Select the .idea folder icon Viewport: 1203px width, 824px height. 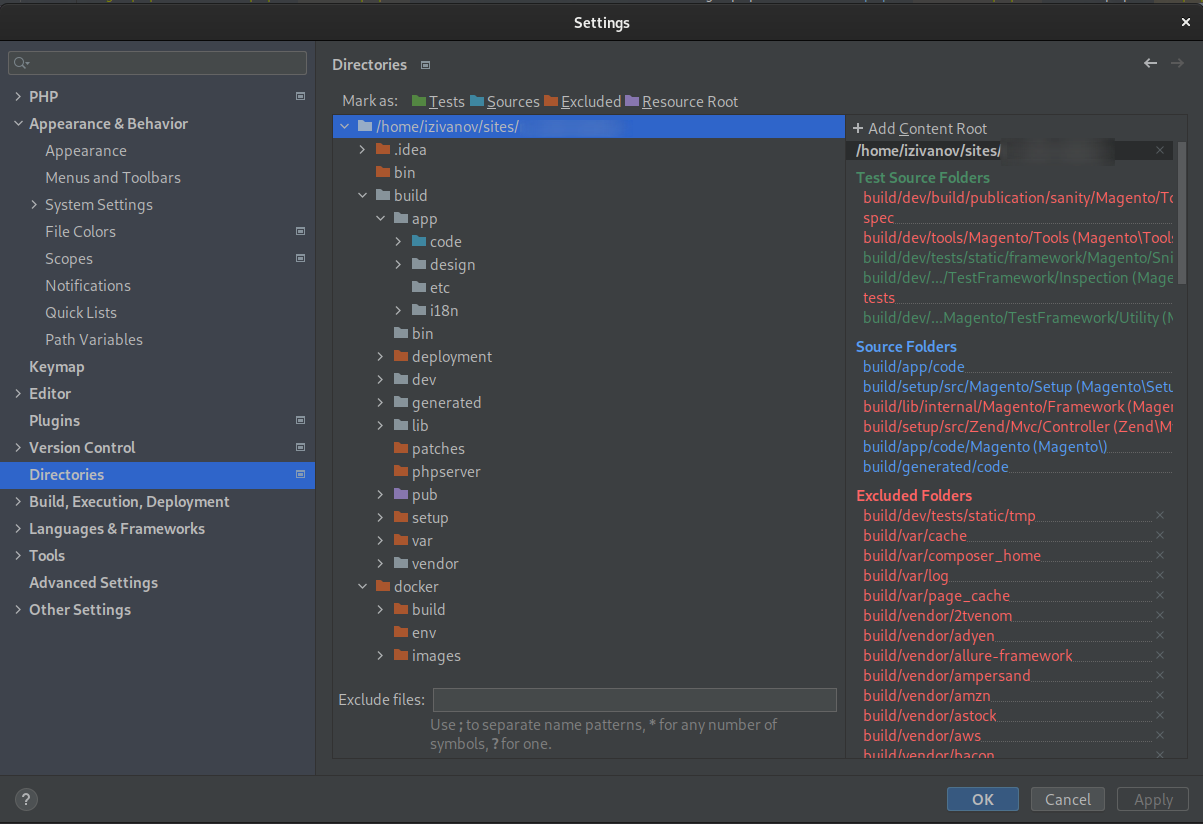(382, 149)
